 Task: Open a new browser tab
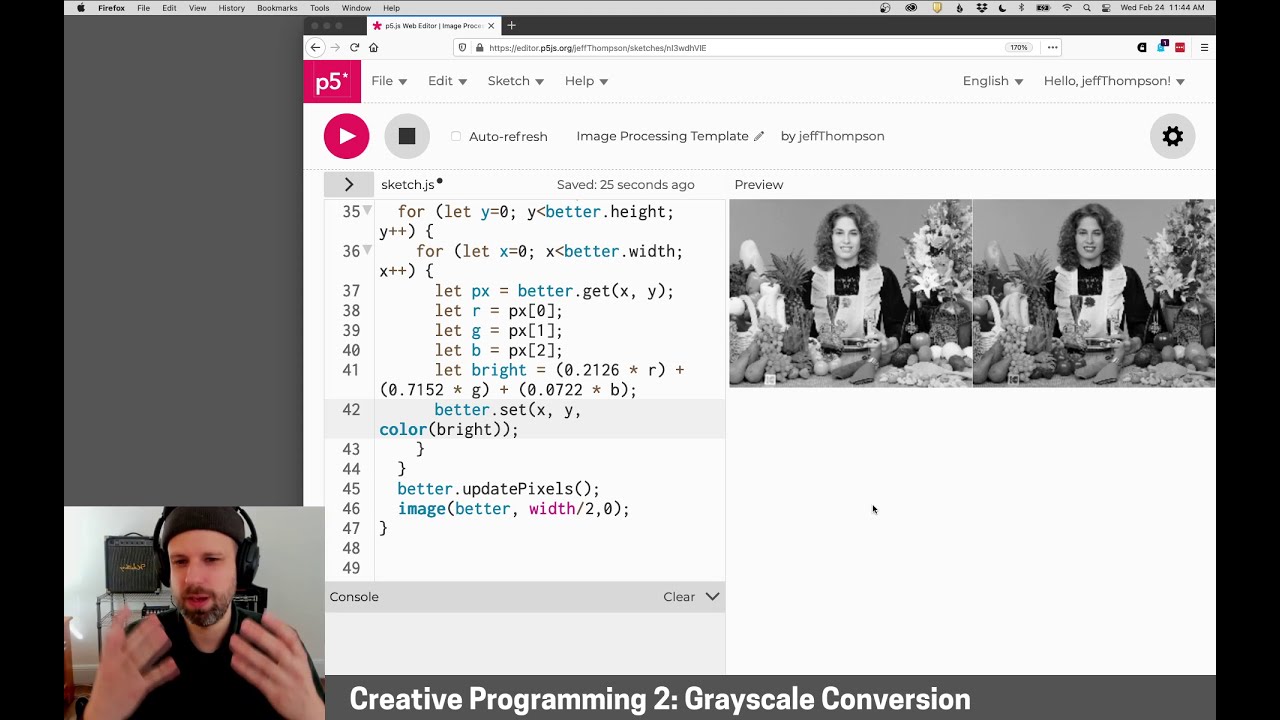(x=511, y=25)
